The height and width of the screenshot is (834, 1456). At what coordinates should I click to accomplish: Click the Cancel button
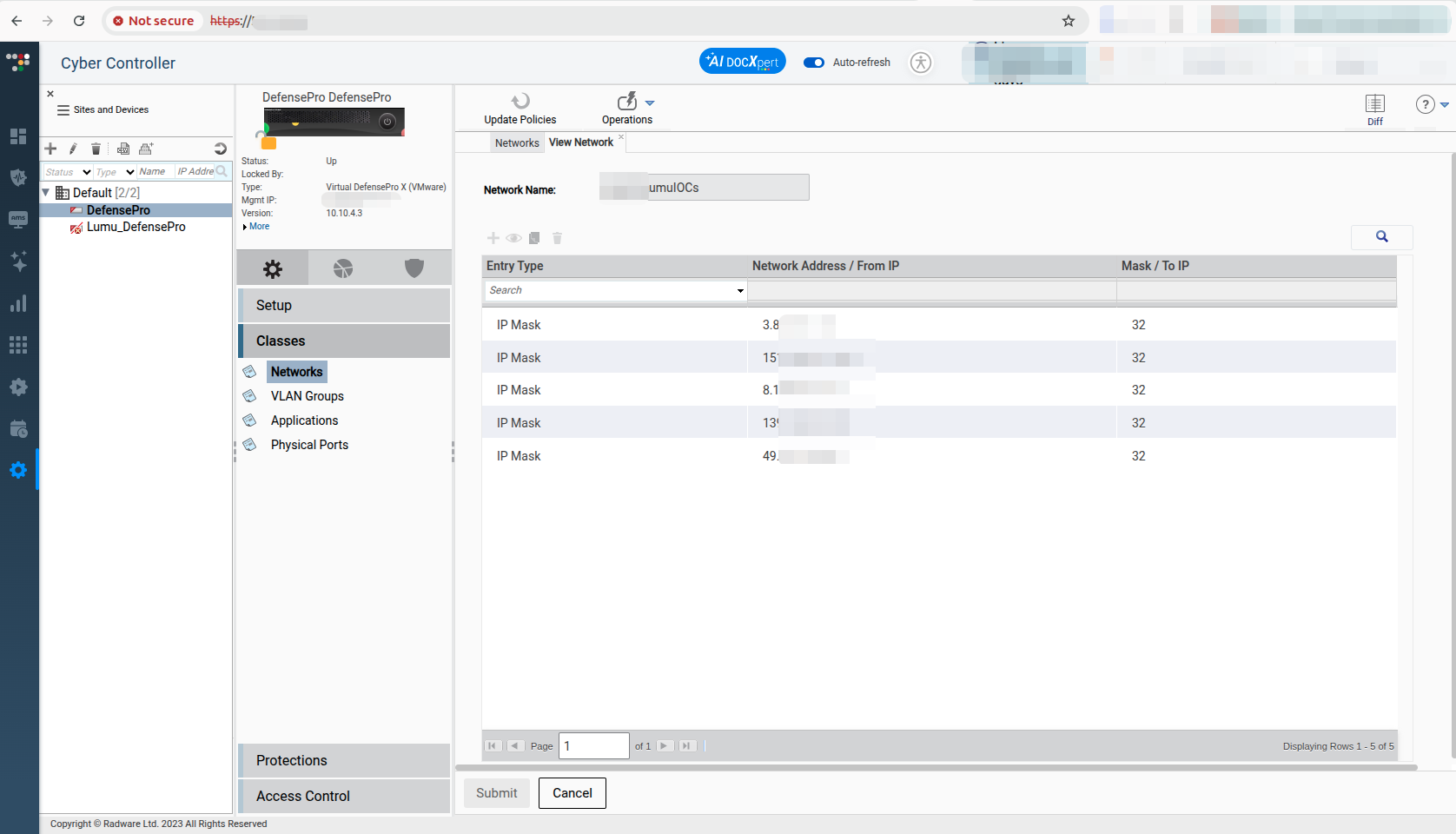pos(572,793)
